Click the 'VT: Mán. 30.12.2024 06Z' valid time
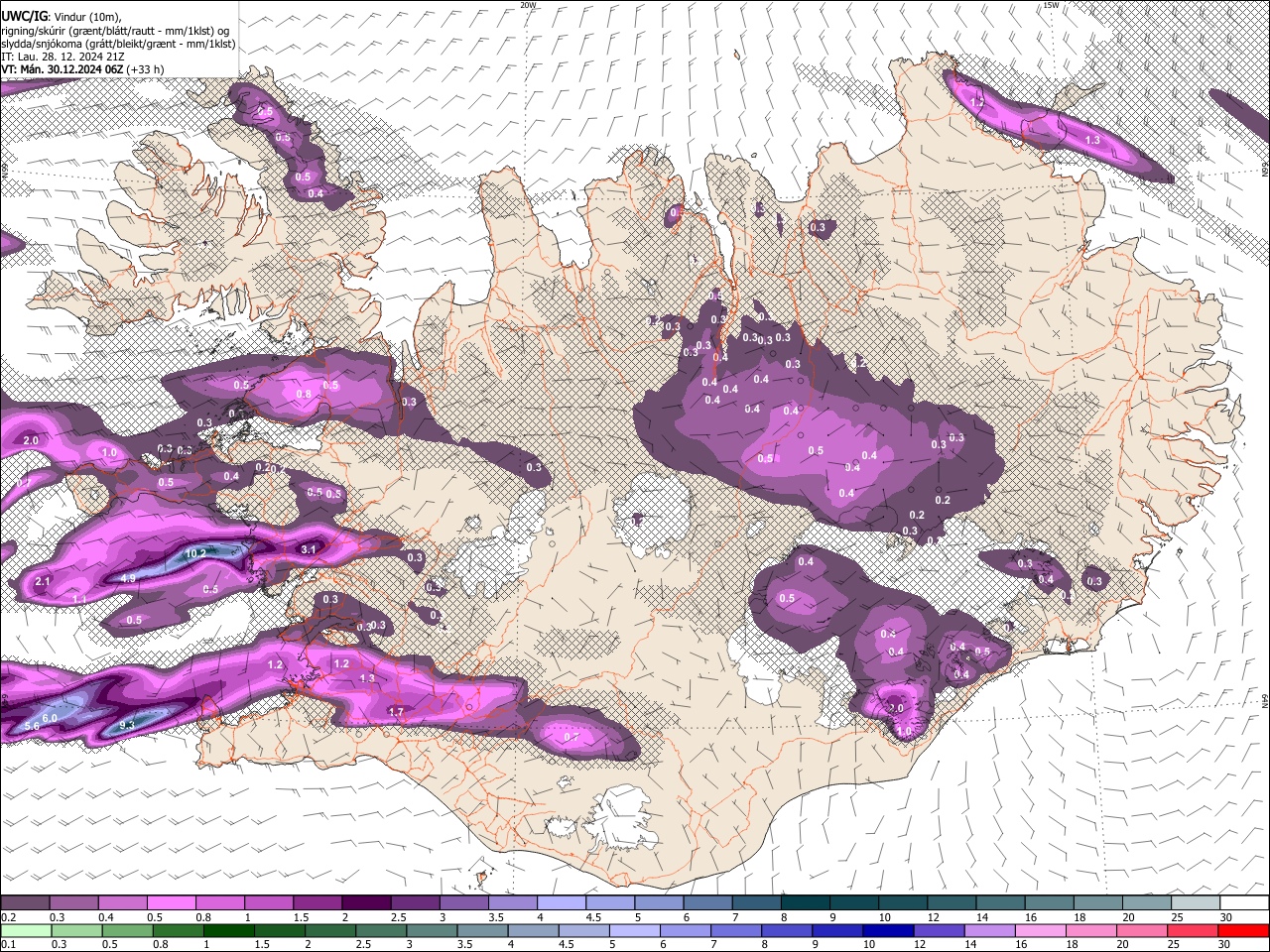 (62, 69)
